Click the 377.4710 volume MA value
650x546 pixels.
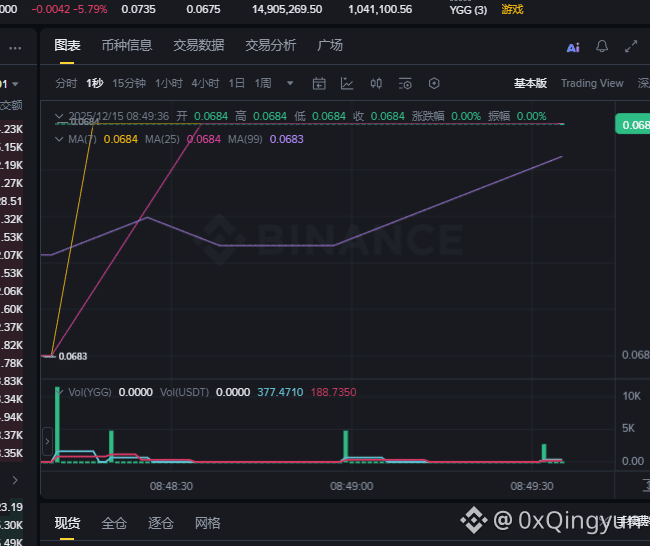(x=280, y=392)
